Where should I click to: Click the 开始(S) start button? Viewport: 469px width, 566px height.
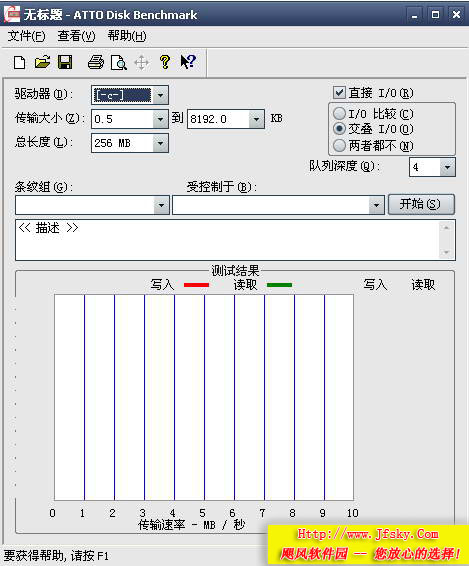click(x=421, y=205)
